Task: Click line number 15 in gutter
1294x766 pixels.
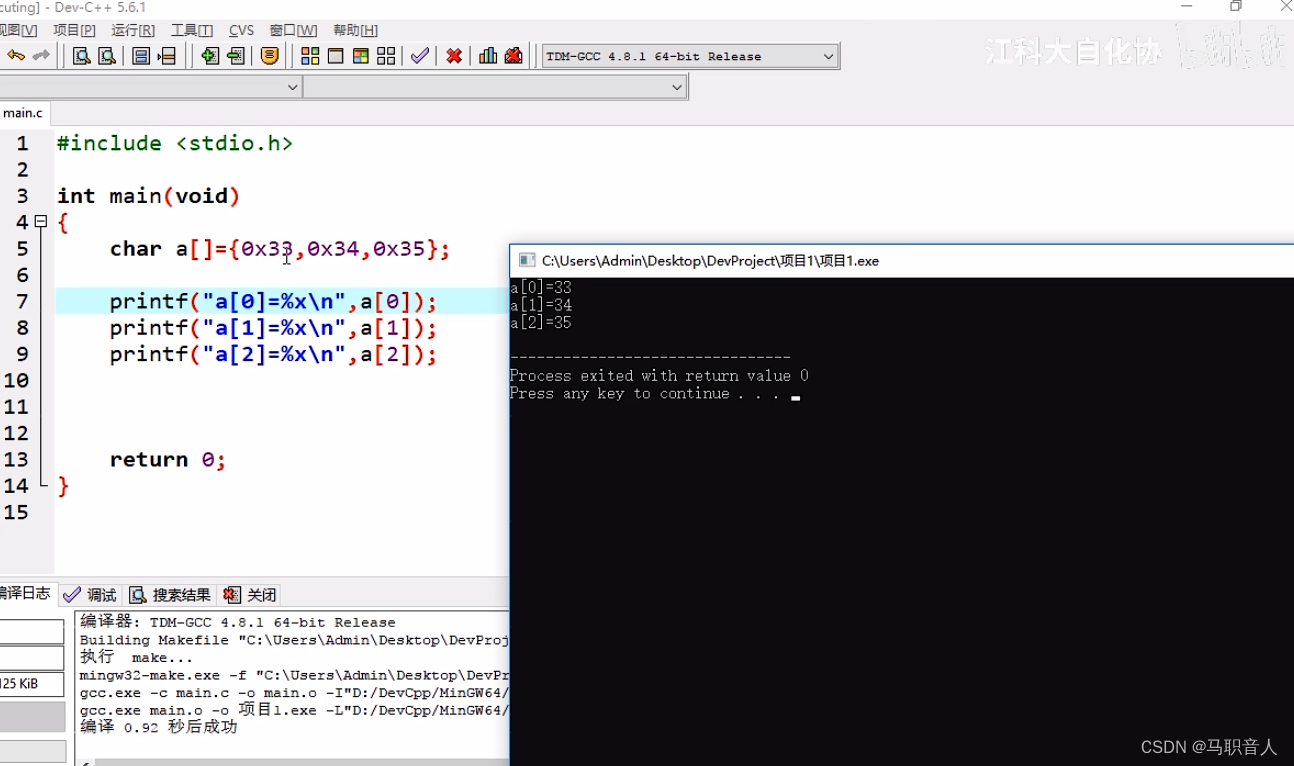Action: pyautogui.click(x=16, y=512)
